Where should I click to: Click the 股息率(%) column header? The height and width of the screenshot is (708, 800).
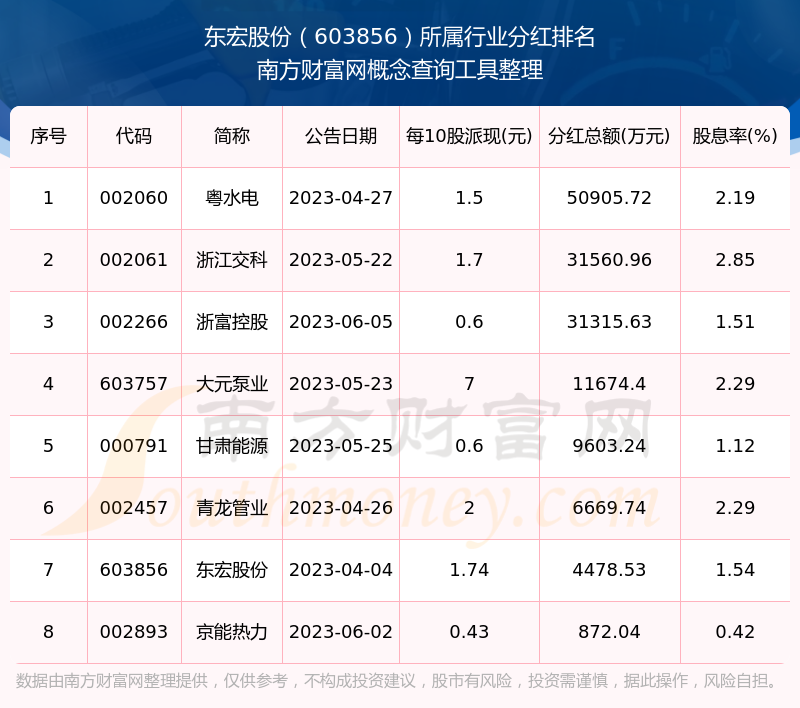point(735,136)
